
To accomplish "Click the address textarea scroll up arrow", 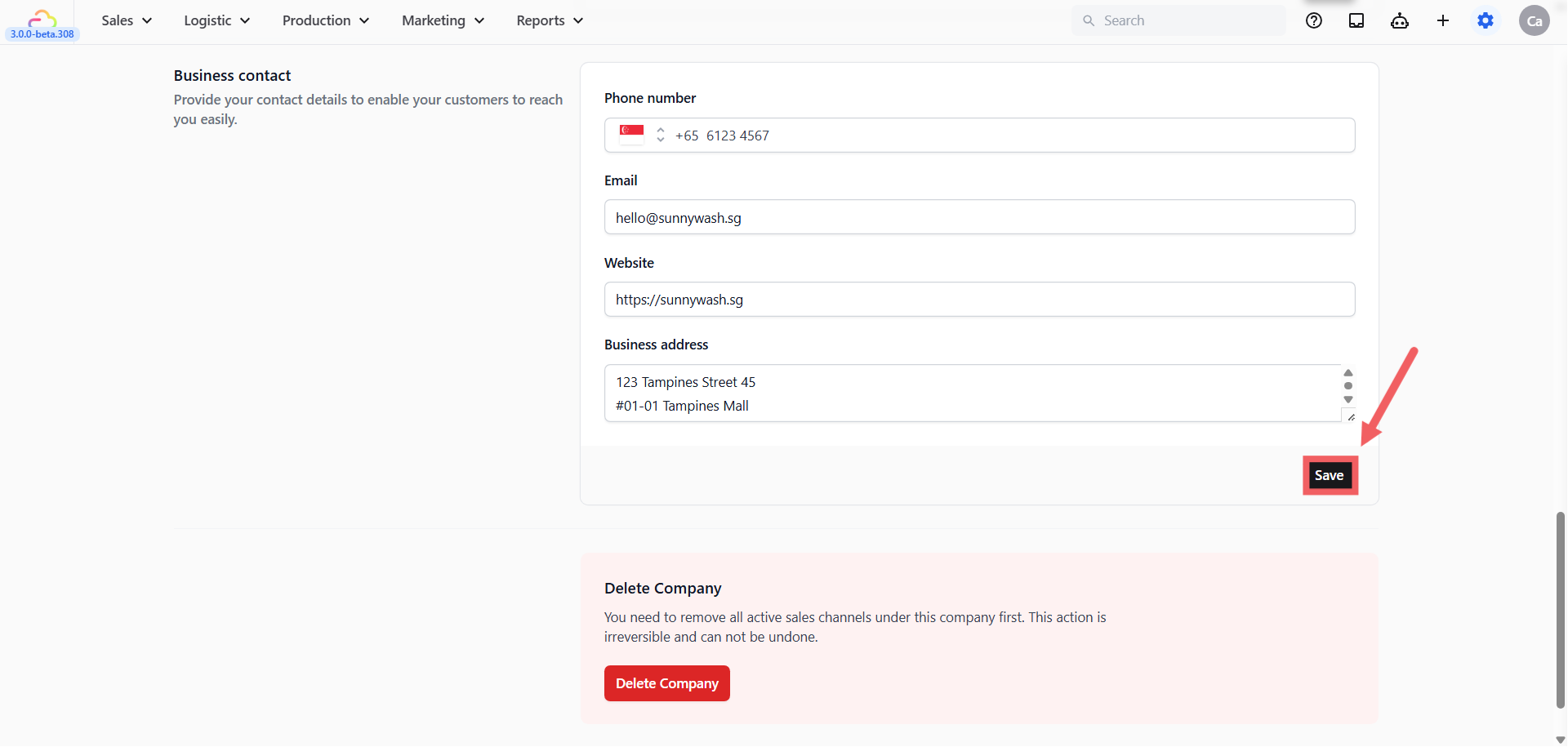I will click(1348, 372).
